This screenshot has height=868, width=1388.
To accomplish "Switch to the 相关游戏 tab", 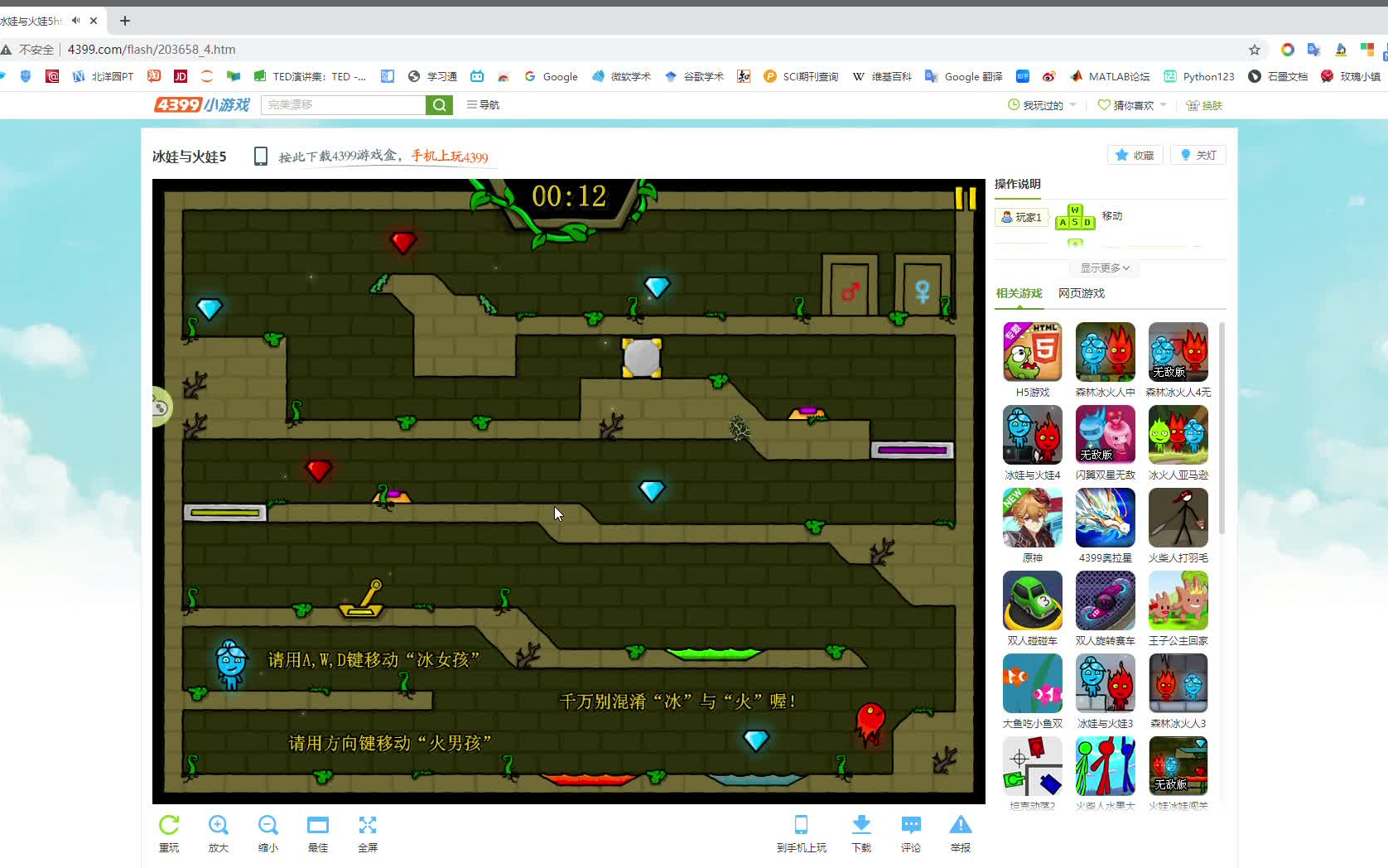I will pyautogui.click(x=1019, y=293).
